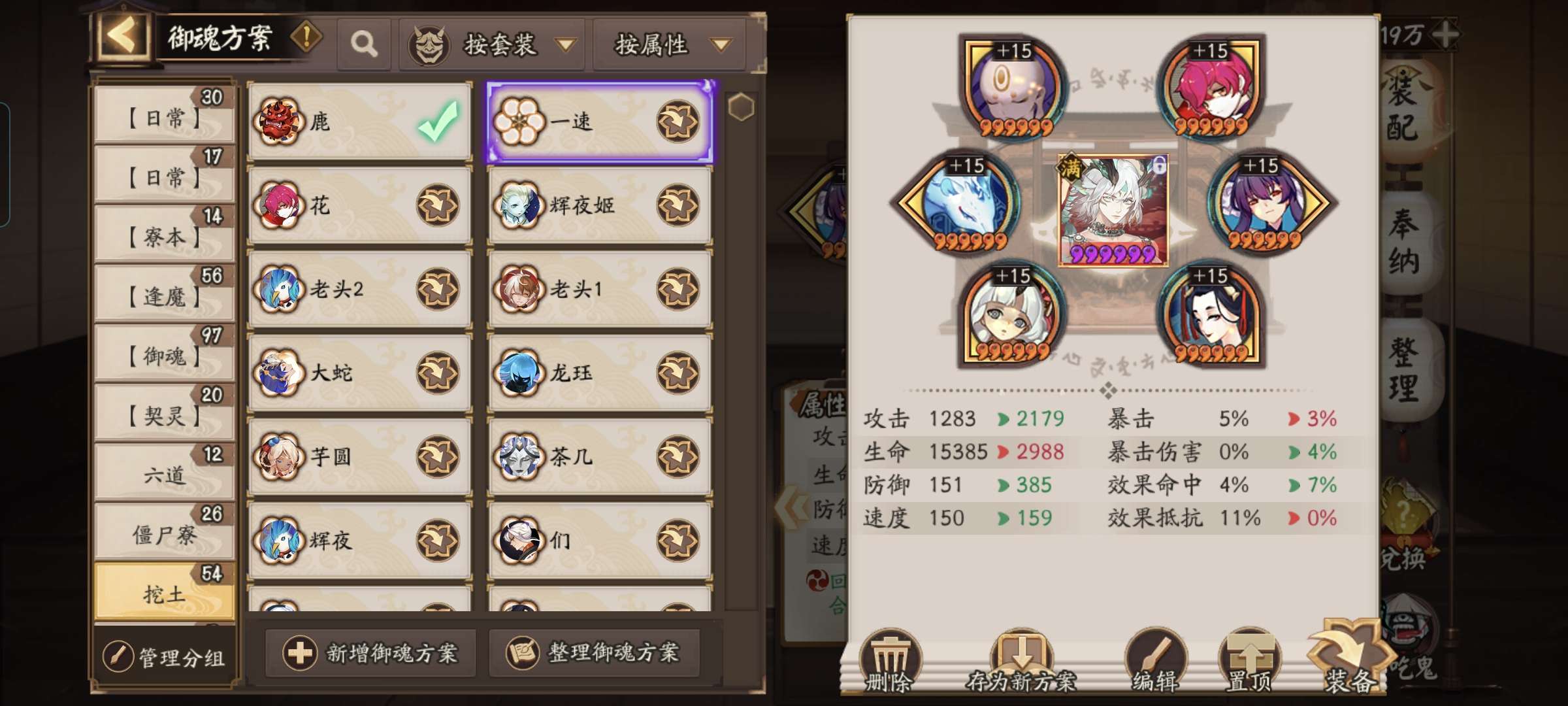
Task: Toggle the lock on center shikigami portrait
Action: pos(1158,164)
